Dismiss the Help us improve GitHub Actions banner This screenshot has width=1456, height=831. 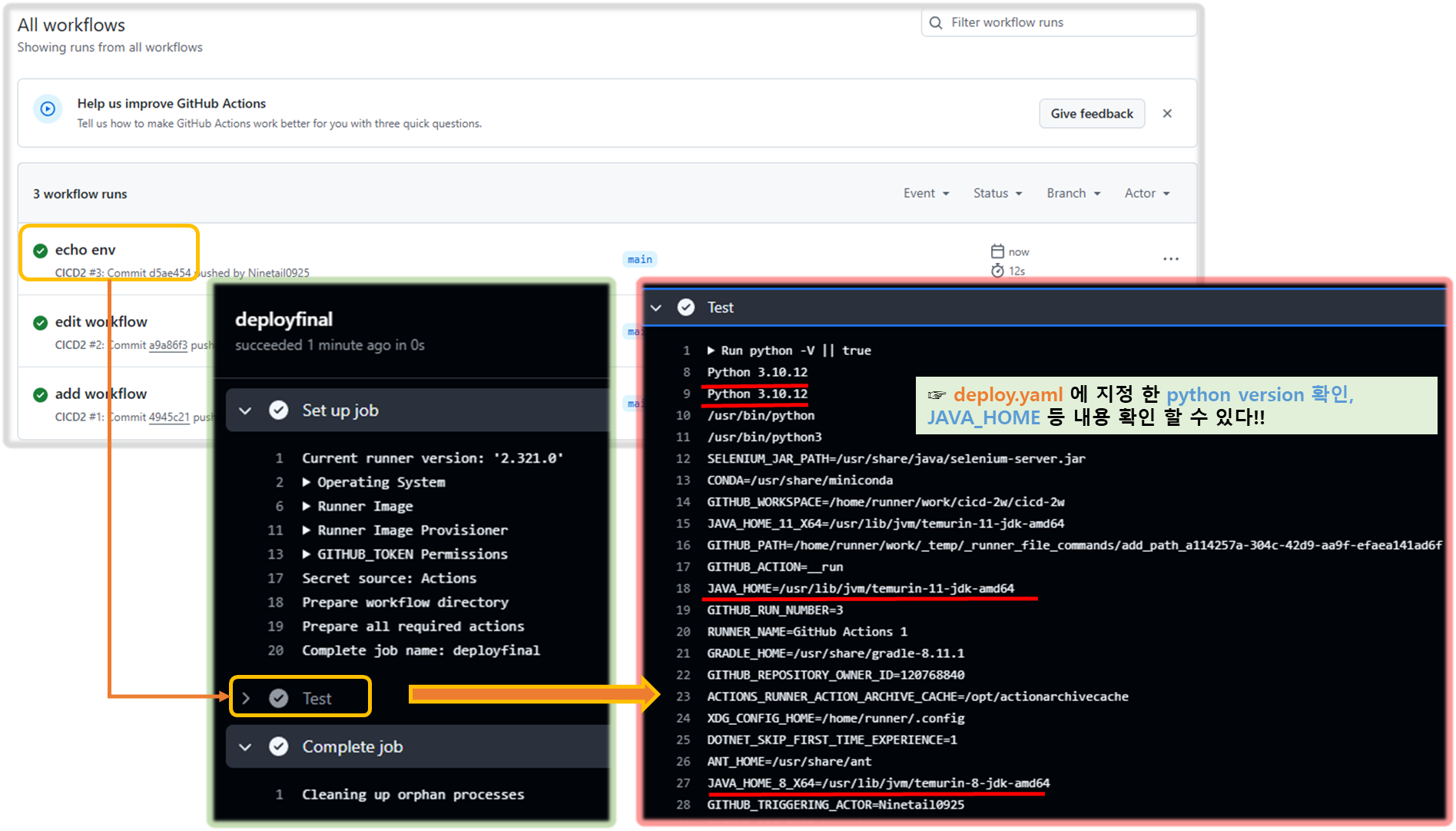(x=1167, y=113)
